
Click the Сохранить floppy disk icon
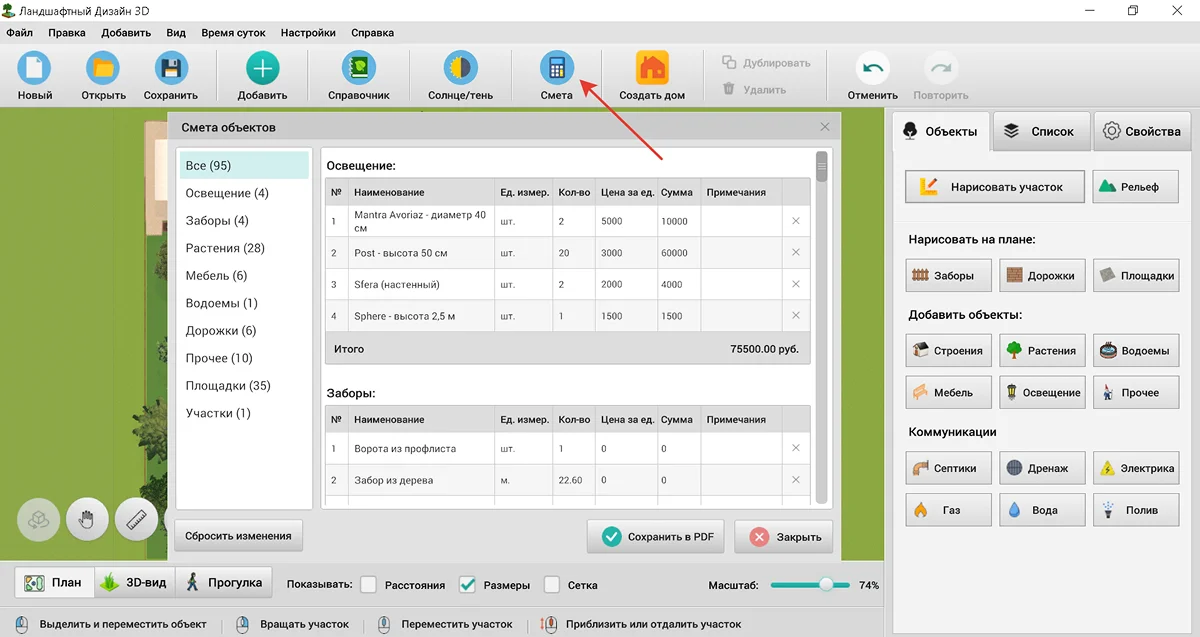pos(171,70)
